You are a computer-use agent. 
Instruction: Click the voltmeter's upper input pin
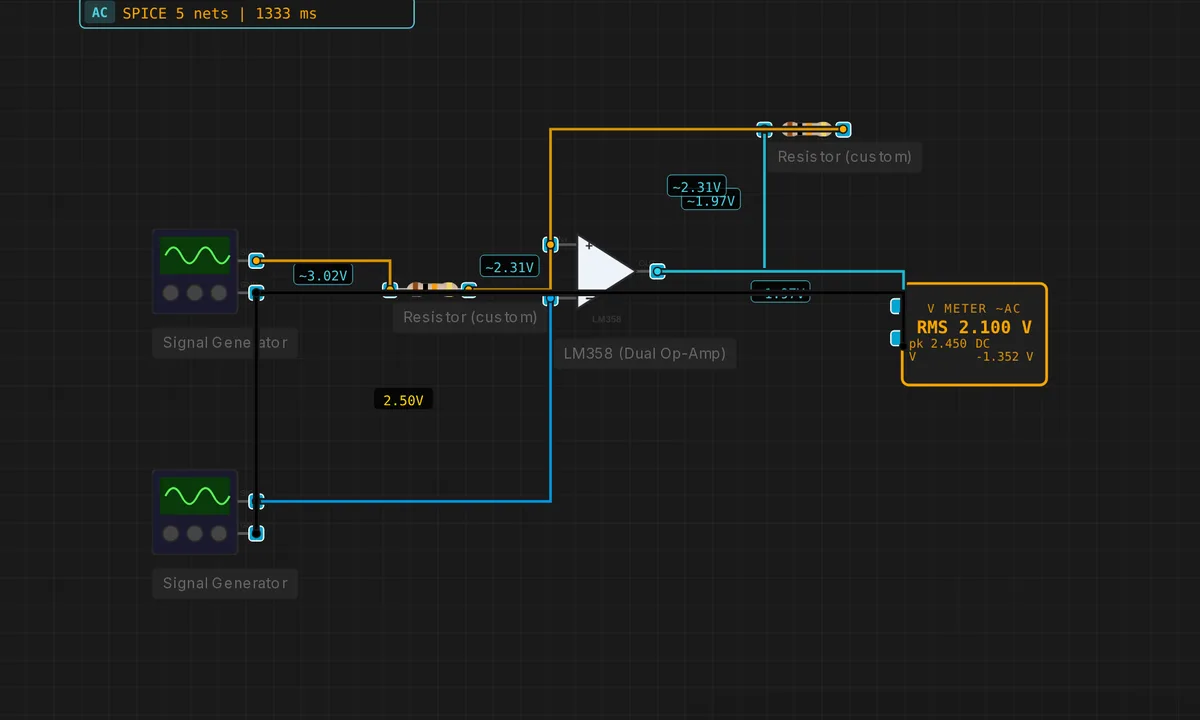[x=897, y=307]
